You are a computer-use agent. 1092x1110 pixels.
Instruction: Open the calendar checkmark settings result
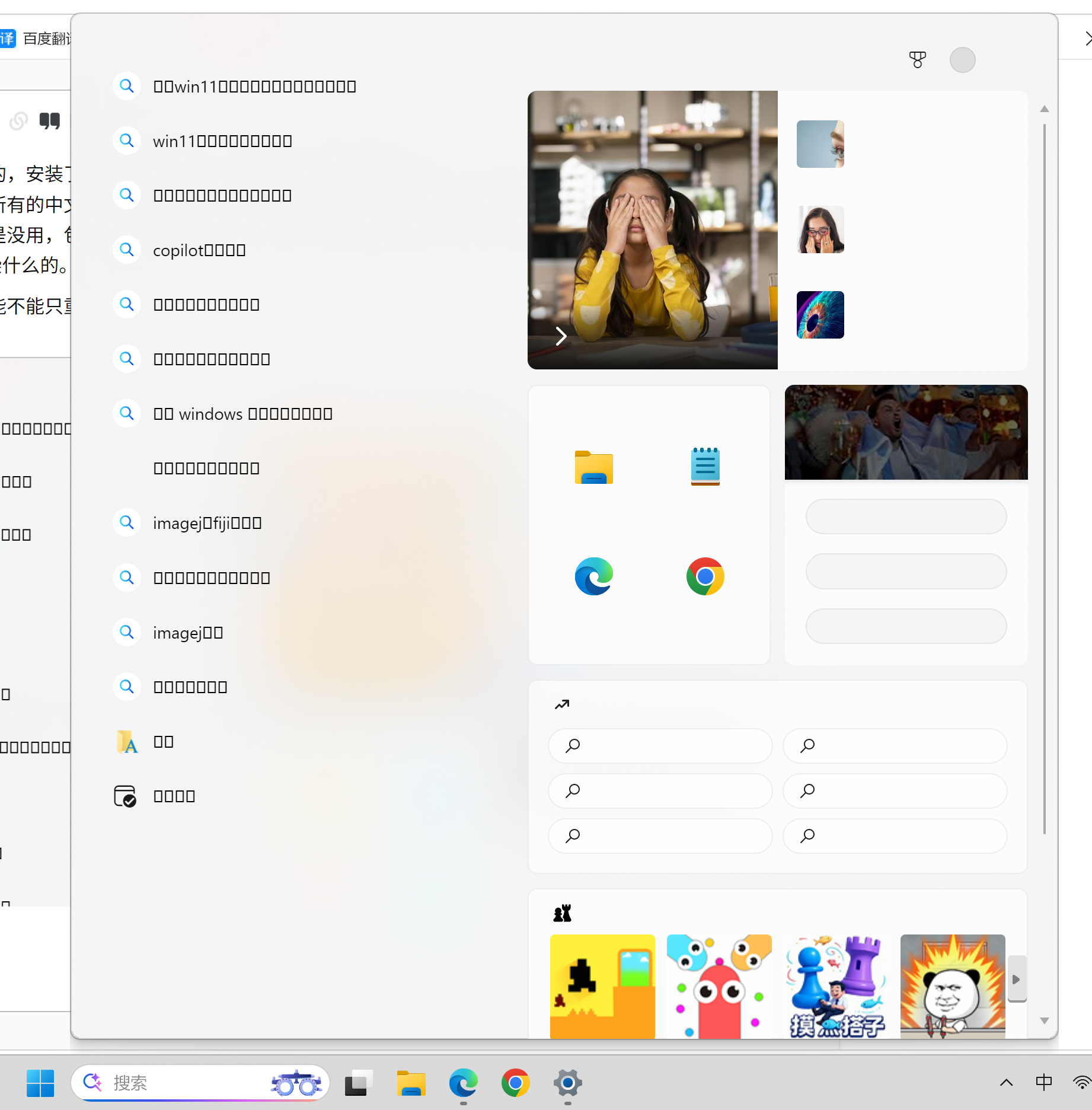(x=125, y=796)
